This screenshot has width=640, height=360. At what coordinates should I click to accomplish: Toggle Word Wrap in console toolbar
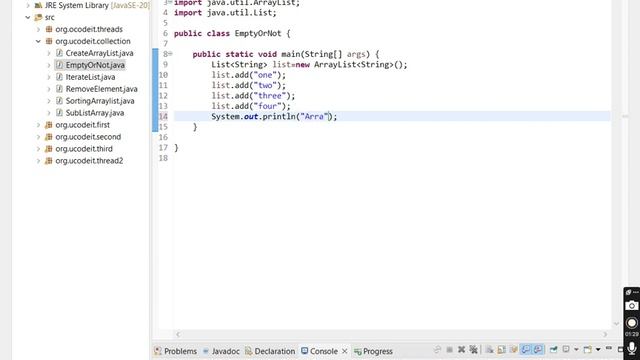(x=513, y=350)
